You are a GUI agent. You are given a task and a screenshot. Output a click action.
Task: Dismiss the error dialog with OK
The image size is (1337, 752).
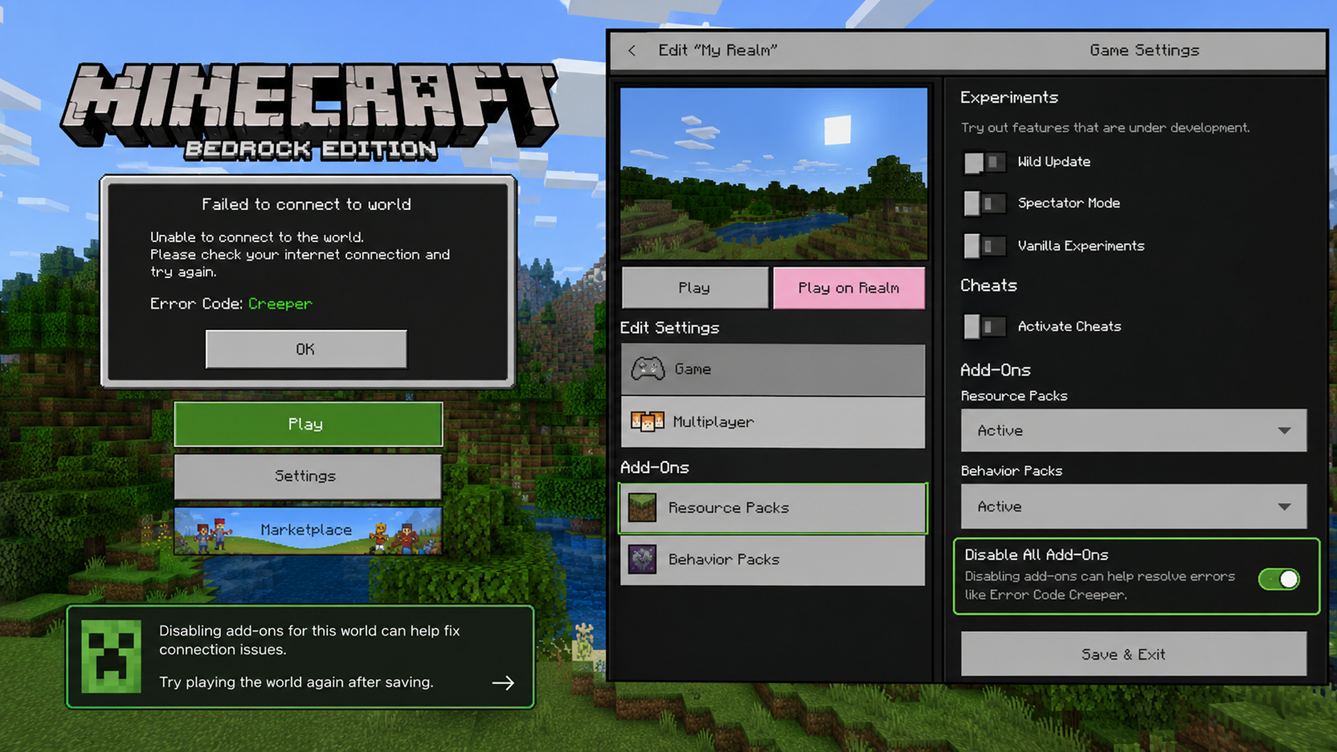click(x=306, y=349)
